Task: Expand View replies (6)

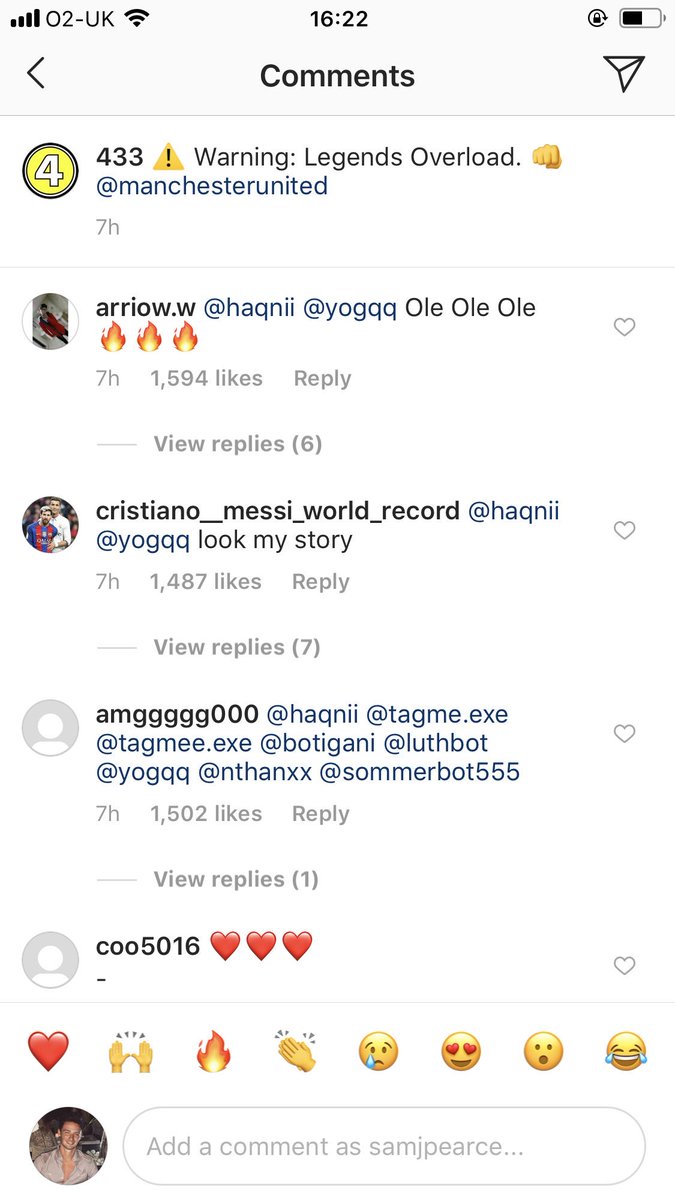Action: tap(238, 444)
